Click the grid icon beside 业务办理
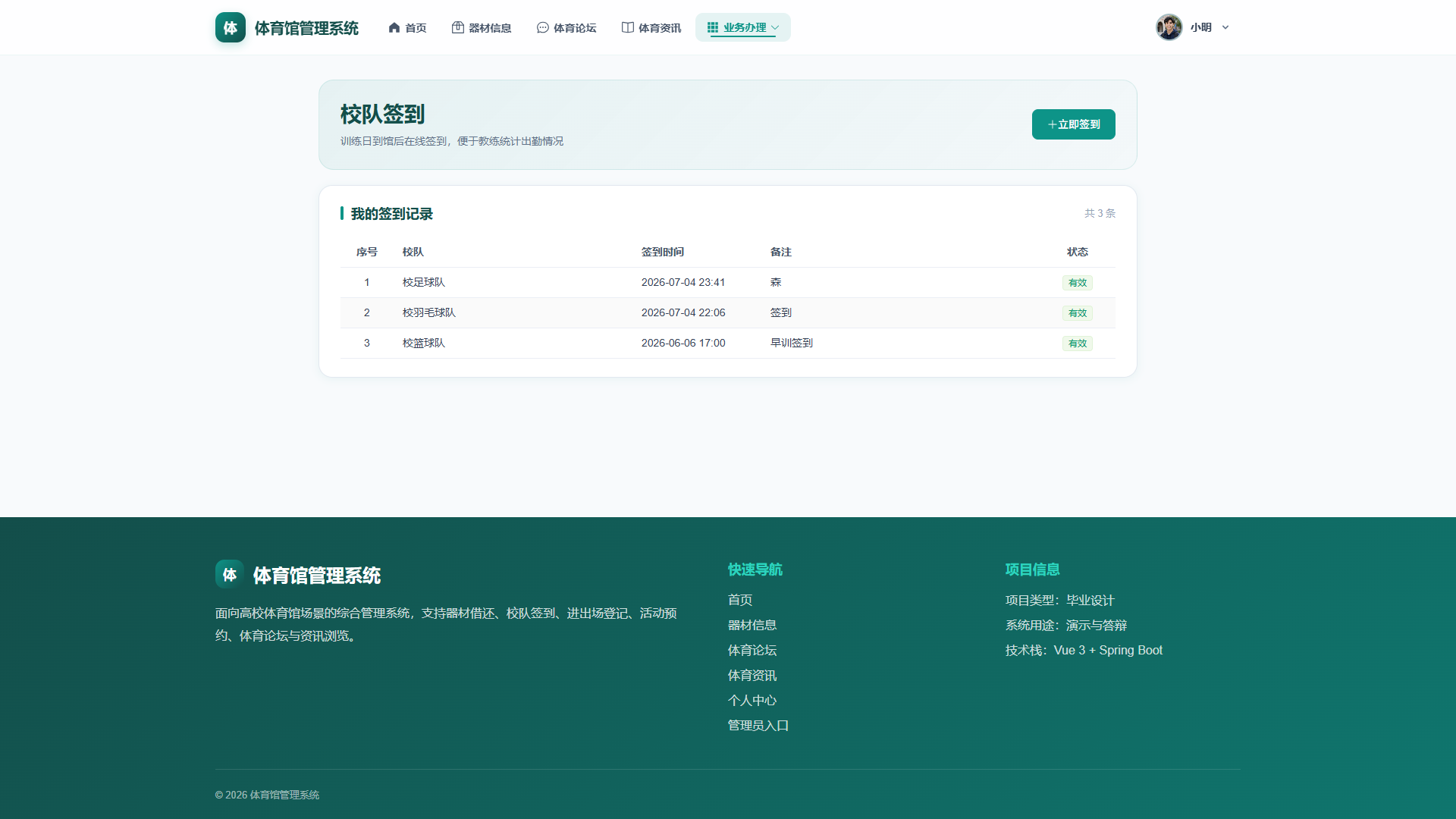This screenshot has height=819, width=1456. (x=713, y=27)
